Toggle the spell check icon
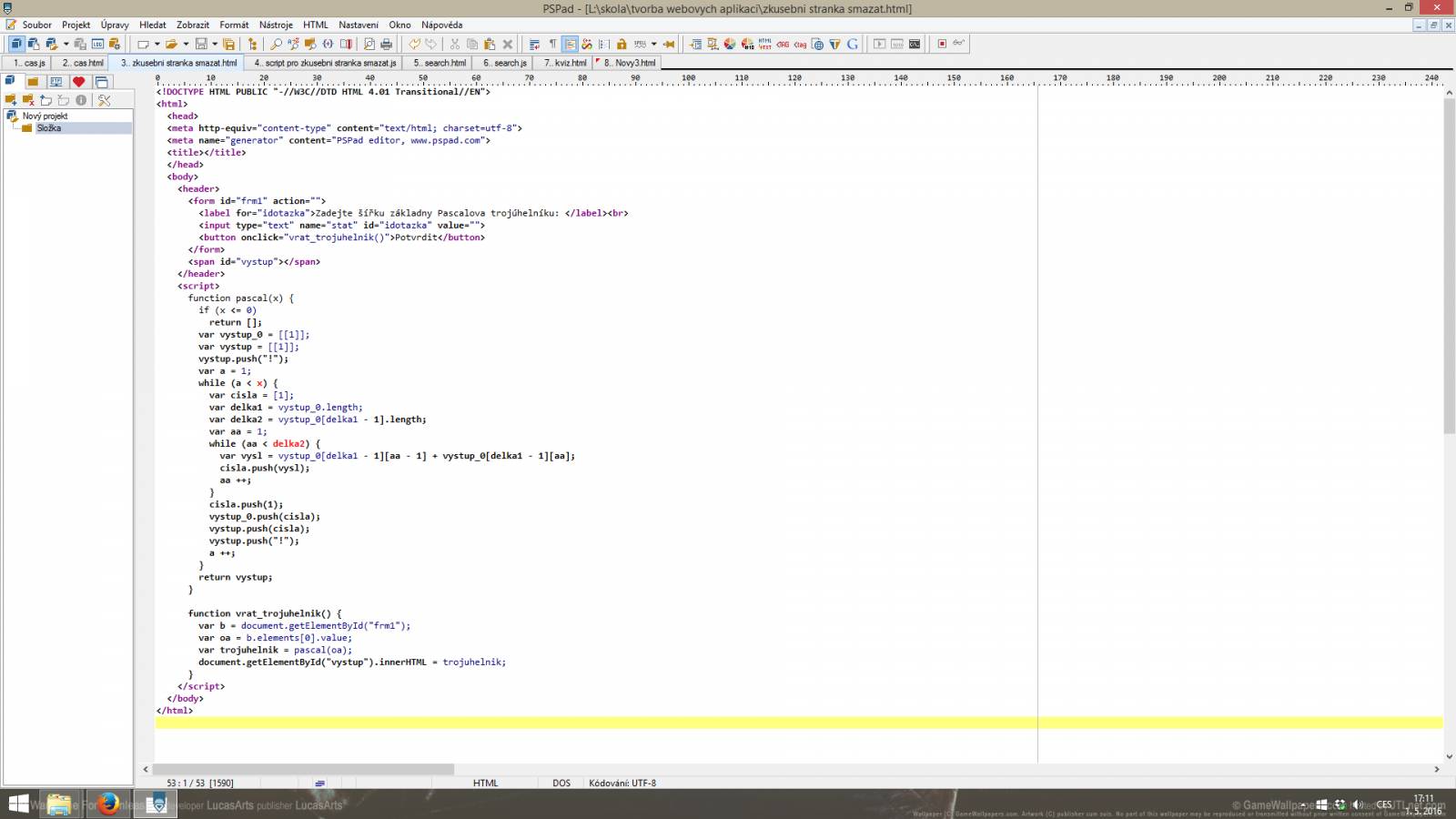Image resolution: width=1456 pixels, height=819 pixels. (640, 44)
